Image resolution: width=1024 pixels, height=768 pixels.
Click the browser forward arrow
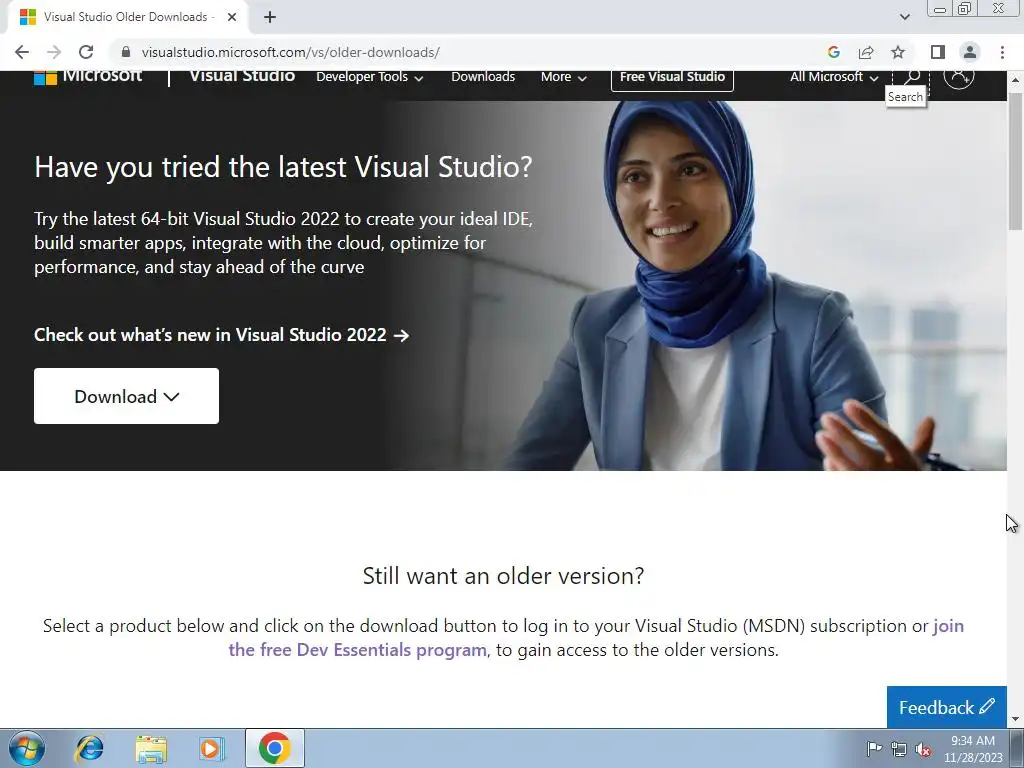54,52
